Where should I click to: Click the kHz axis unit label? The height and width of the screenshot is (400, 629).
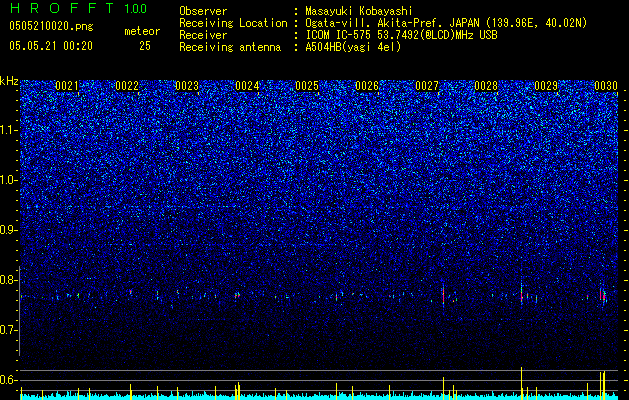point(9,81)
